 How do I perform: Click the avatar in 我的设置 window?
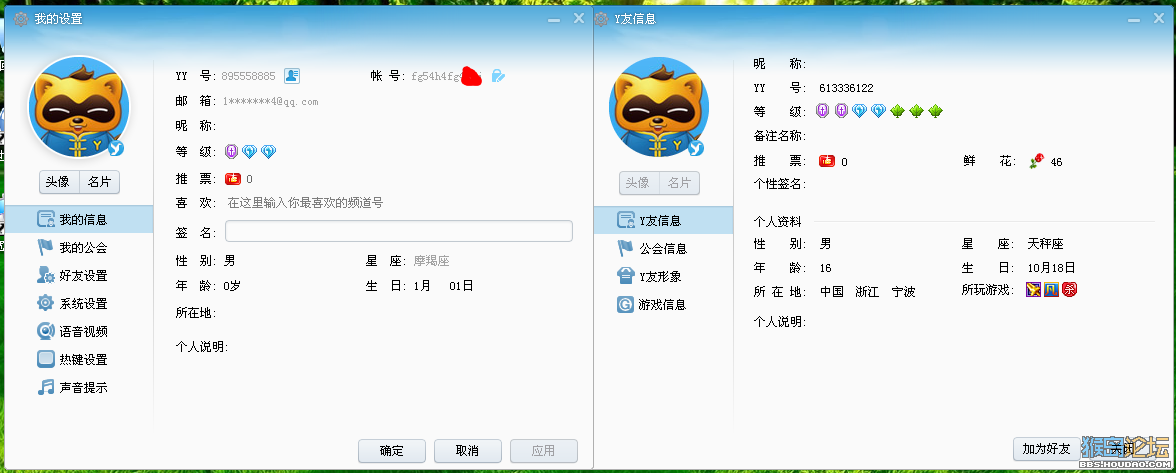(x=79, y=106)
